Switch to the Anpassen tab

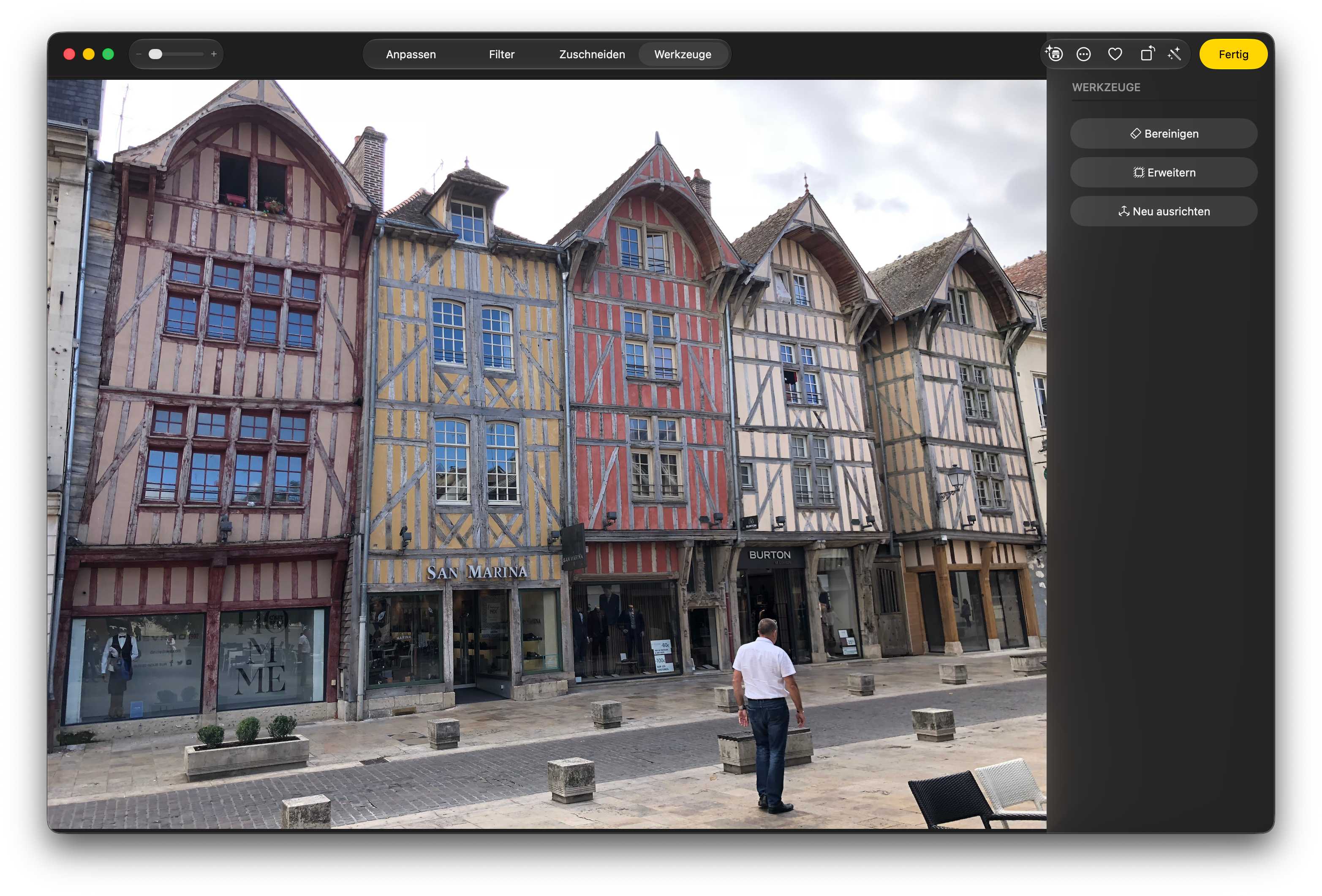(411, 54)
